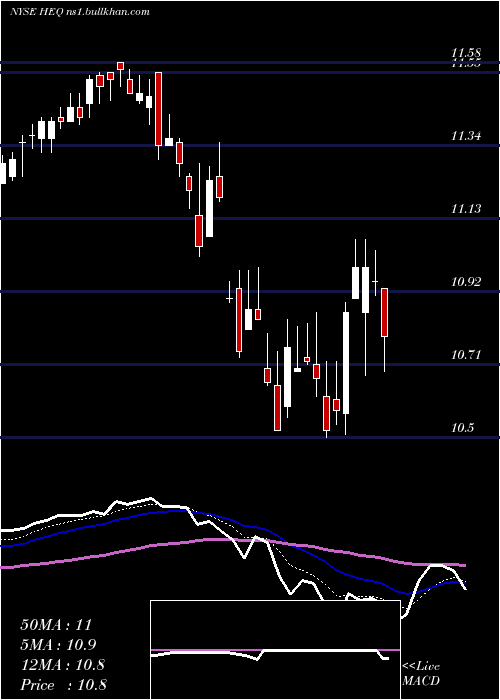
Task: Click the Price : 10.8 readout
Action: point(63,685)
